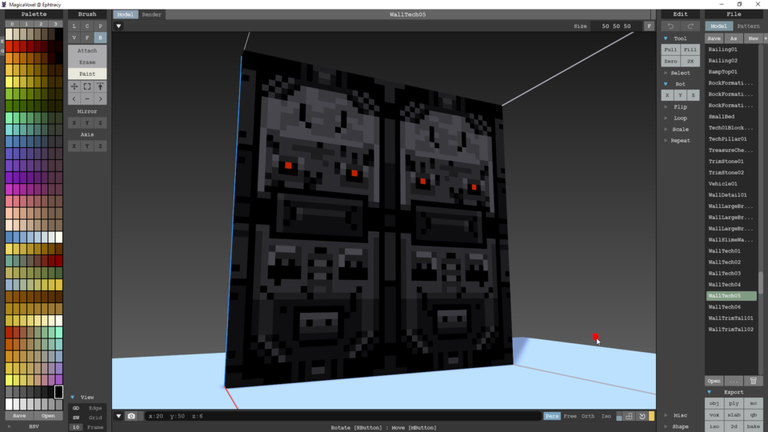Export model as obj
This screenshot has width=768, height=432.
(x=714, y=402)
